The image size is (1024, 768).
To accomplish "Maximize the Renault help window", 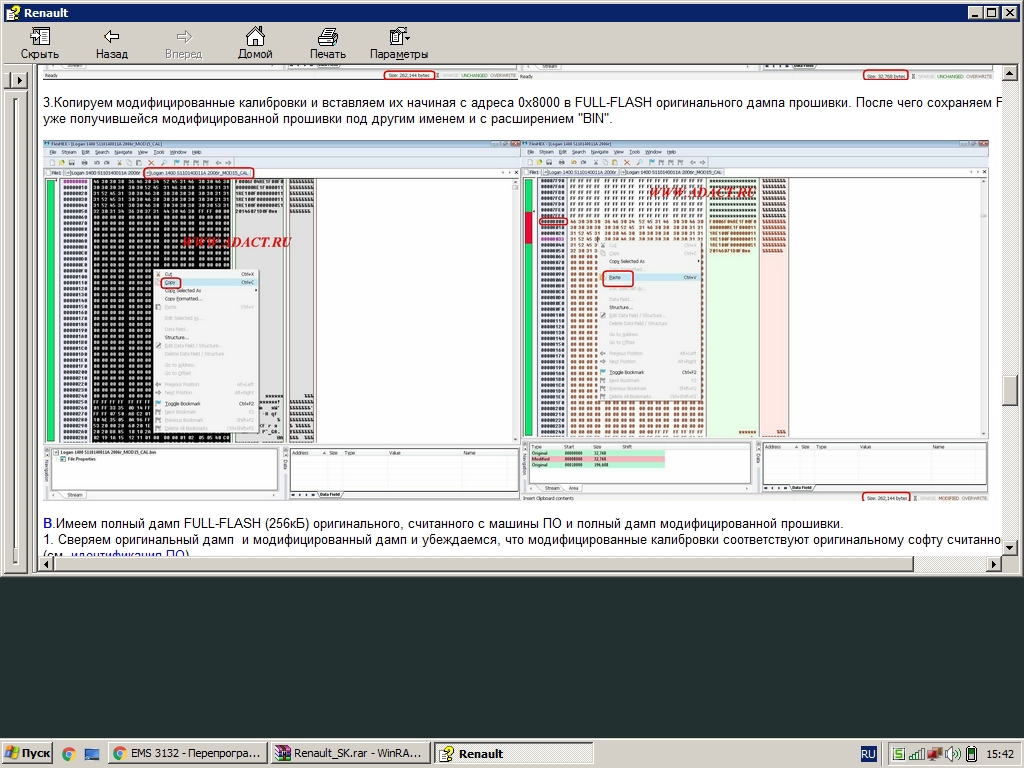I will 990,12.
